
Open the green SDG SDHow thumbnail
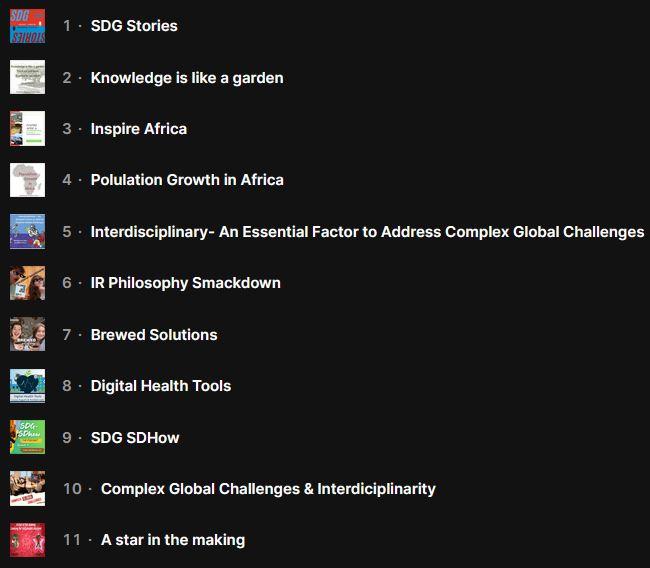click(x=27, y=437)
